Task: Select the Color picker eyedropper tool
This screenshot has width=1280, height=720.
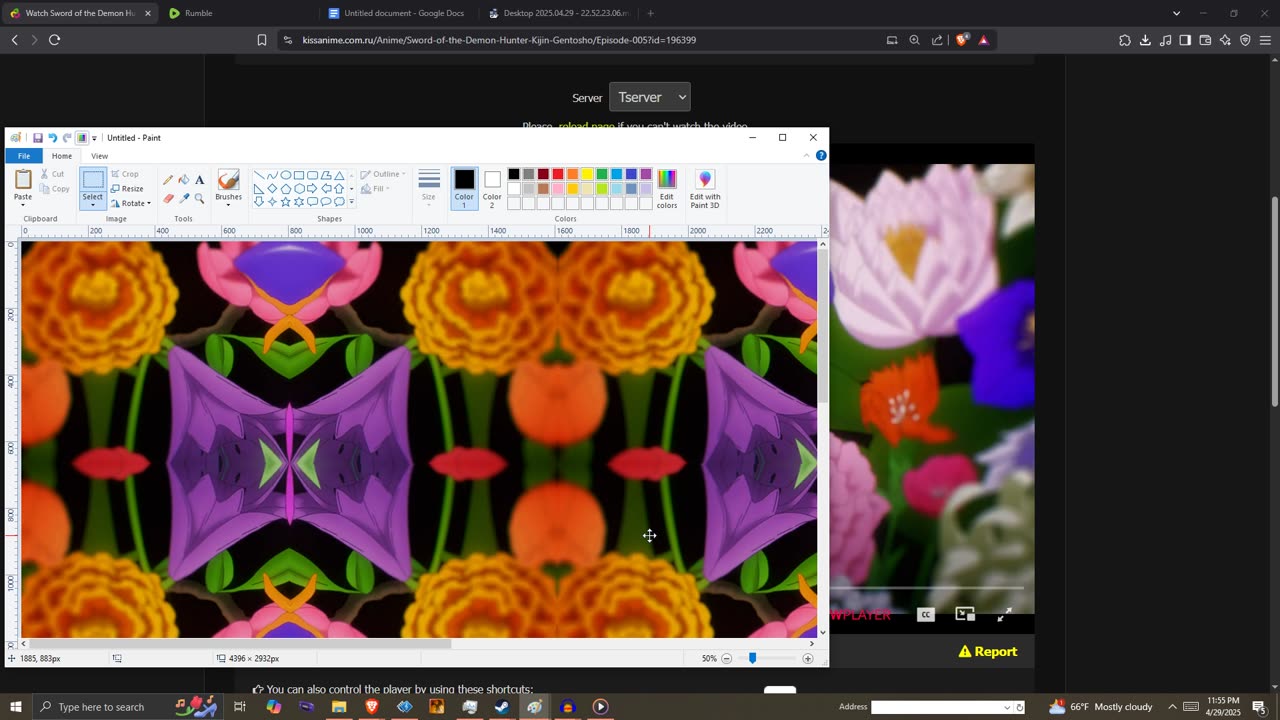Action: pos(184,198)
